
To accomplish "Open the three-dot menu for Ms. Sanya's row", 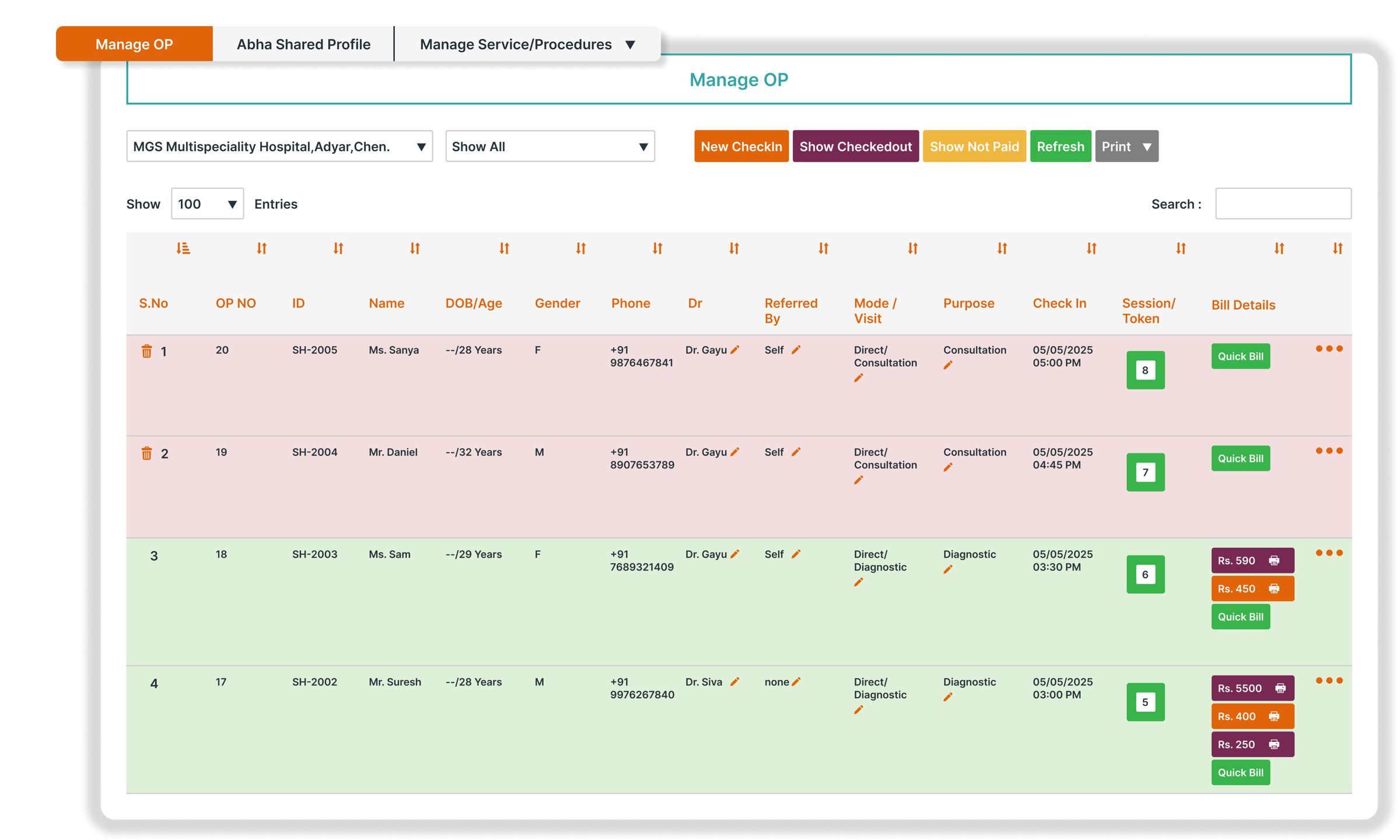I will (x=1329, y=348).
